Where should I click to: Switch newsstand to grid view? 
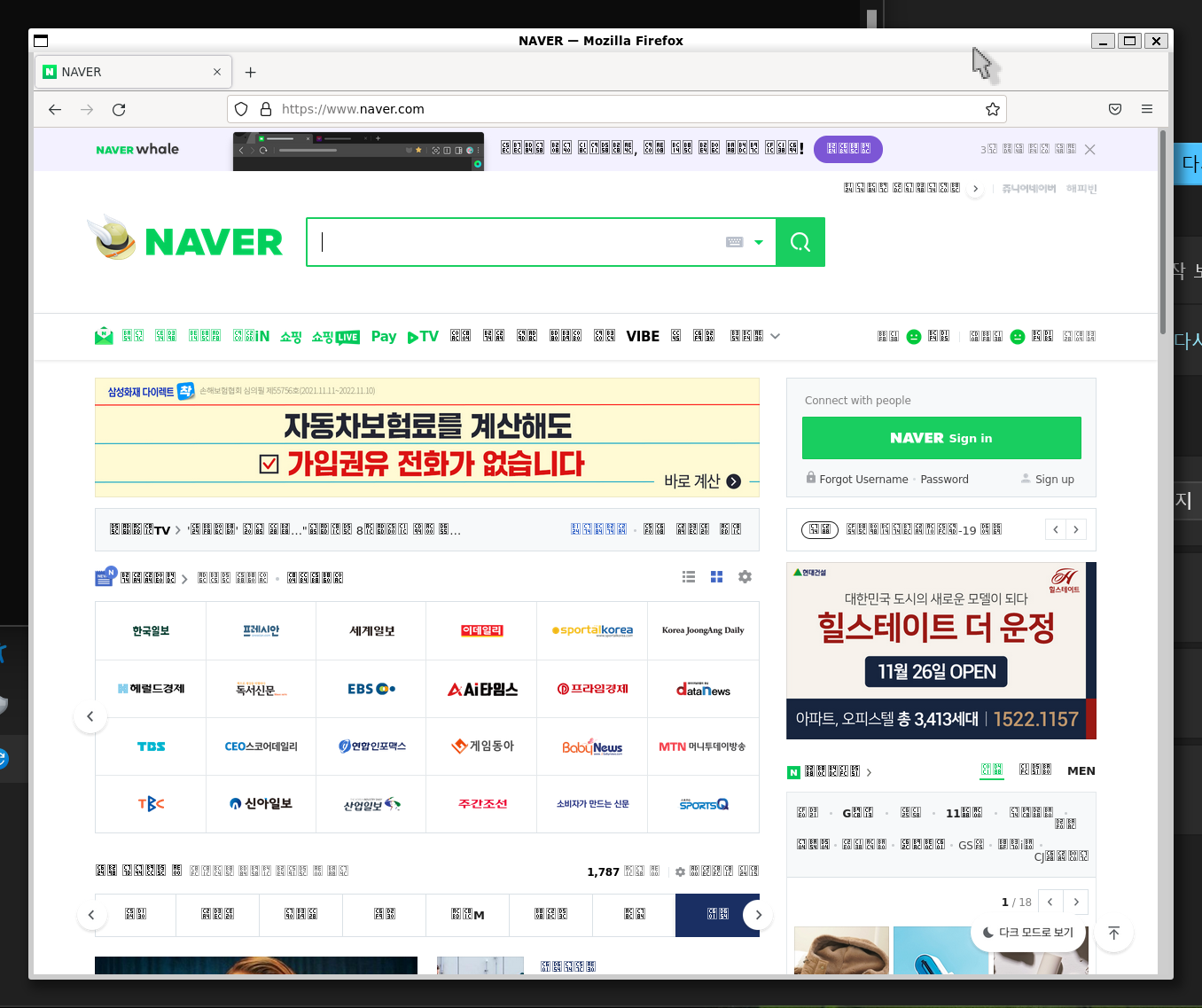tap(717, 577)
